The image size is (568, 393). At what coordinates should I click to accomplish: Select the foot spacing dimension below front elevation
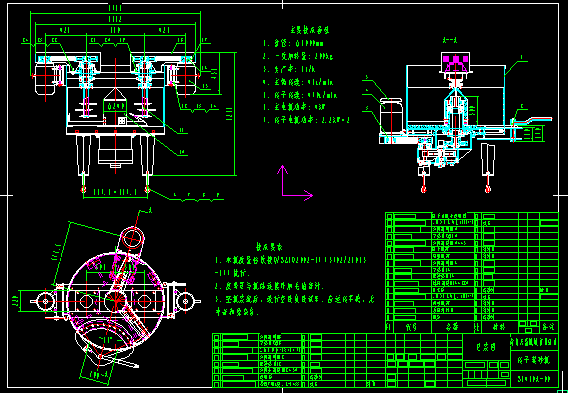click(x=115, y=193)
